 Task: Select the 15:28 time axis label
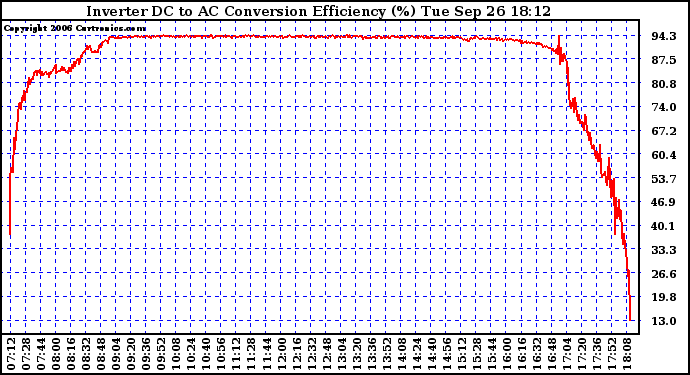point(476,354)
